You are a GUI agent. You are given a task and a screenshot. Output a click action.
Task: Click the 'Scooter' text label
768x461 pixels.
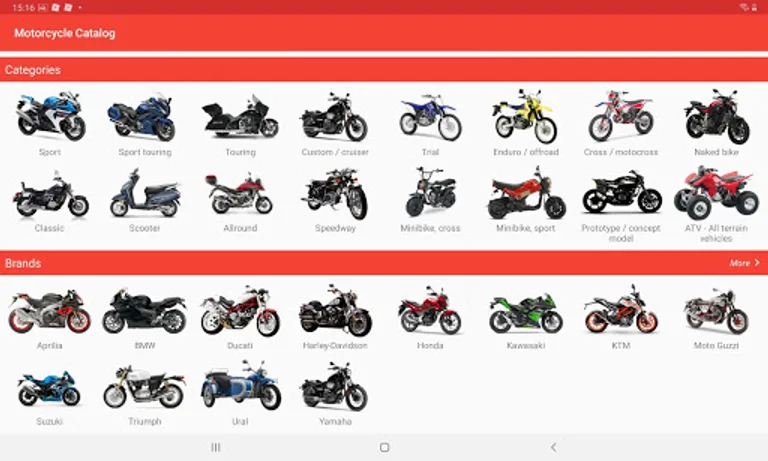(x=145, y=228)
